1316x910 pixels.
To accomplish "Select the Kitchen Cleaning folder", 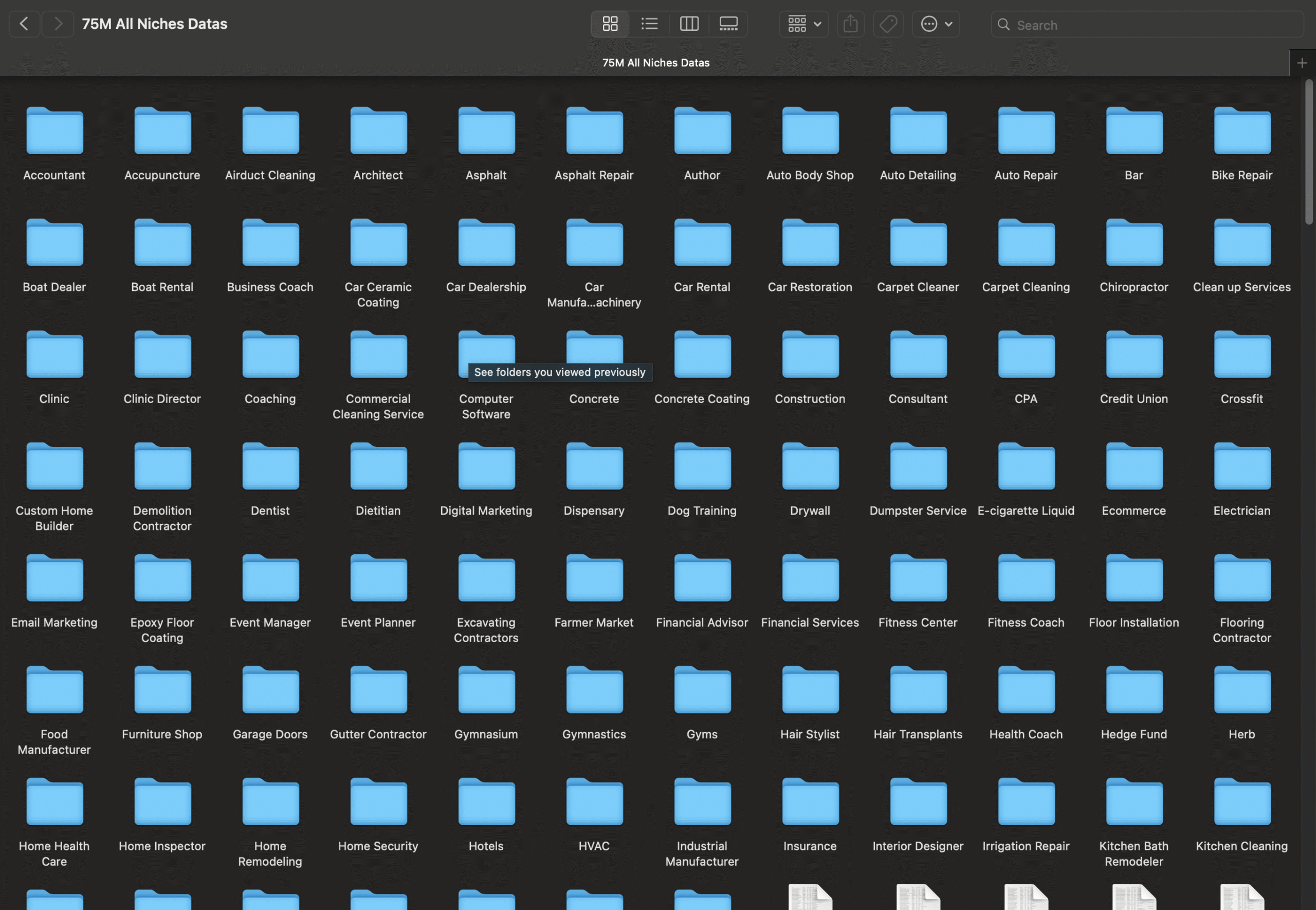I will [1241, 814].
